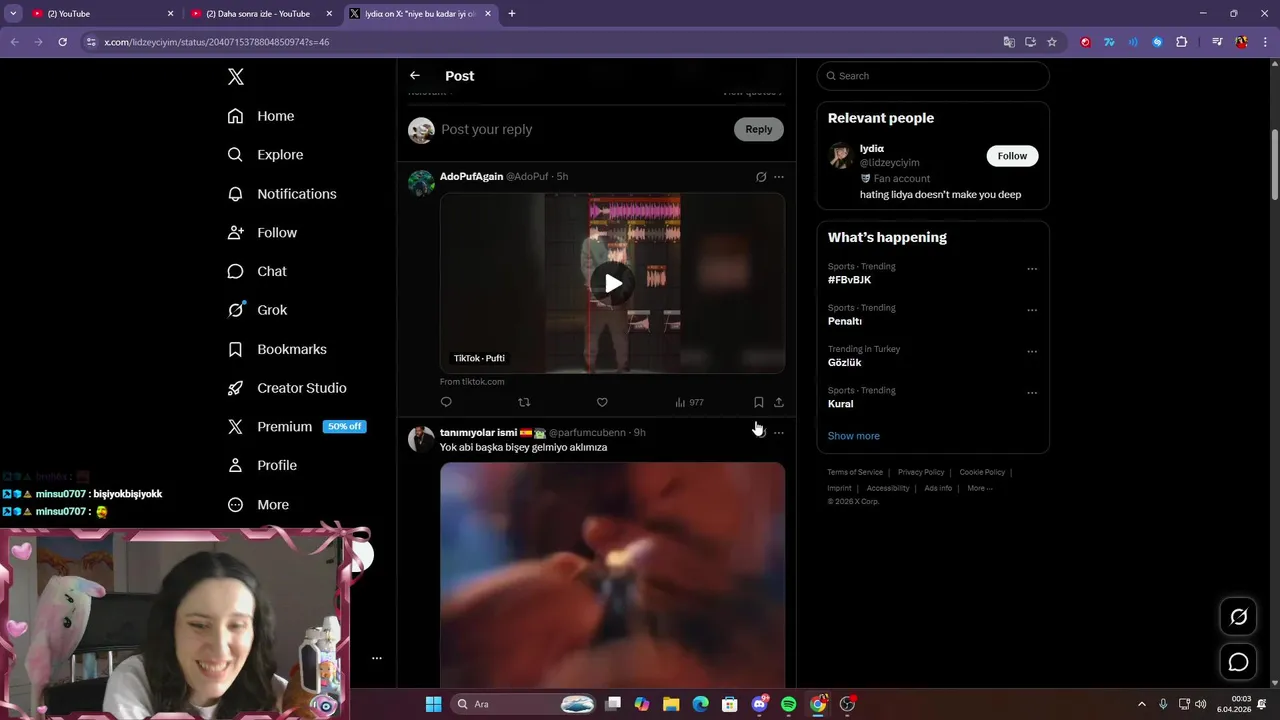
Task: Open options for the #FBvBJK trend
Action: [1032, 269]
